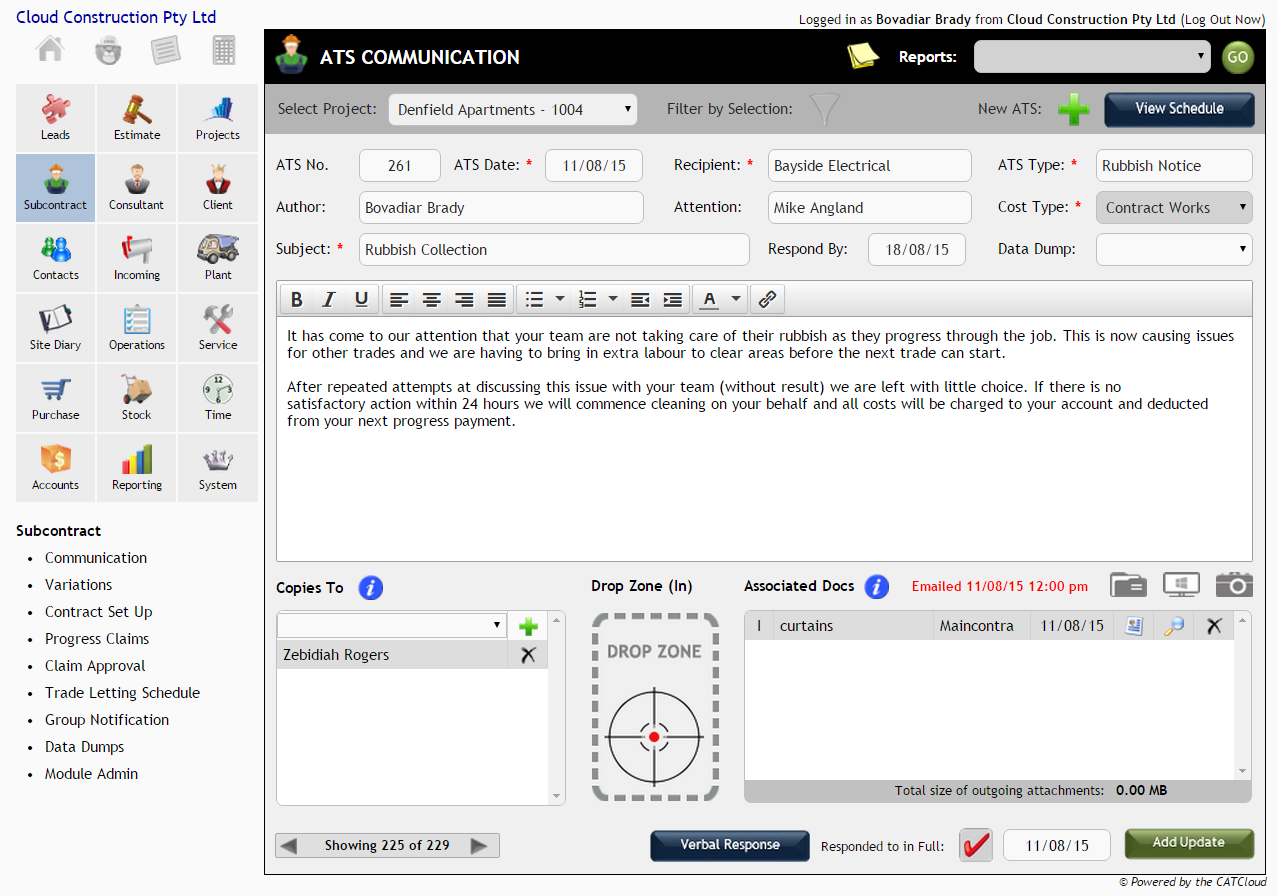Insert a hyperlink in the message editor
Image resolution: width=1278 pixels, height=896 pixels.
(x=767, y=298)
